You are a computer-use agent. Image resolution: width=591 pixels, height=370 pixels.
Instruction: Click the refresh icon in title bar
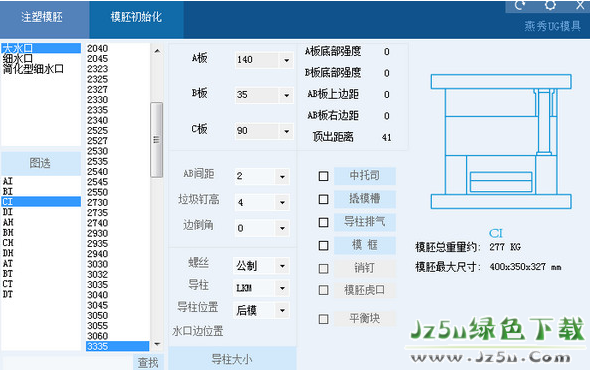pos(520,5)
